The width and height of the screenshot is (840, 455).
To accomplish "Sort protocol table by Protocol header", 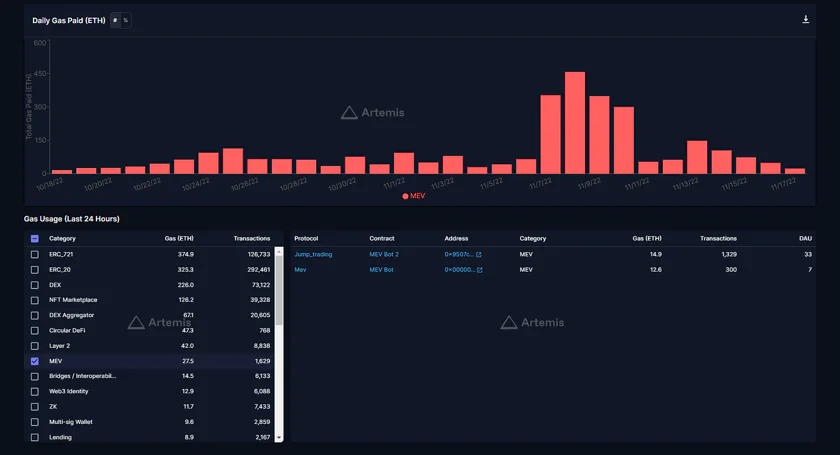I will click(x=306, y=238).
